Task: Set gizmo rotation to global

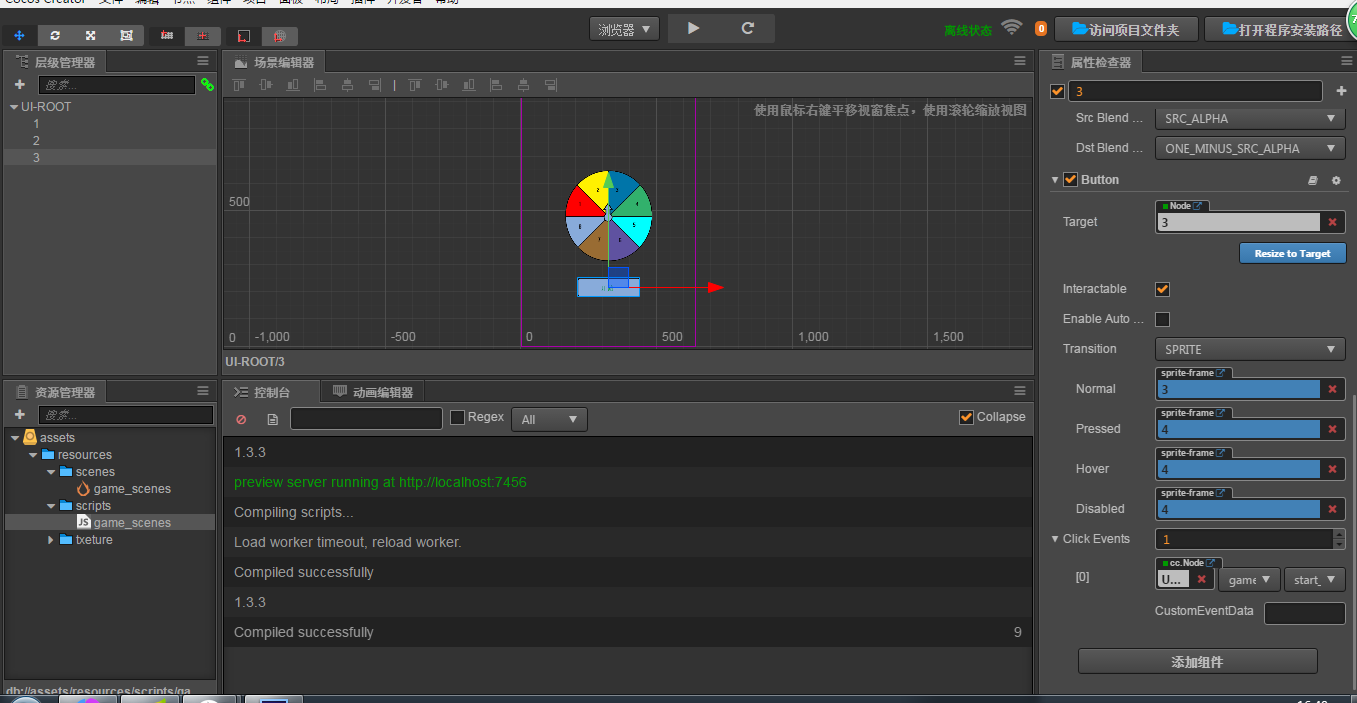Action: click(280, 36)
